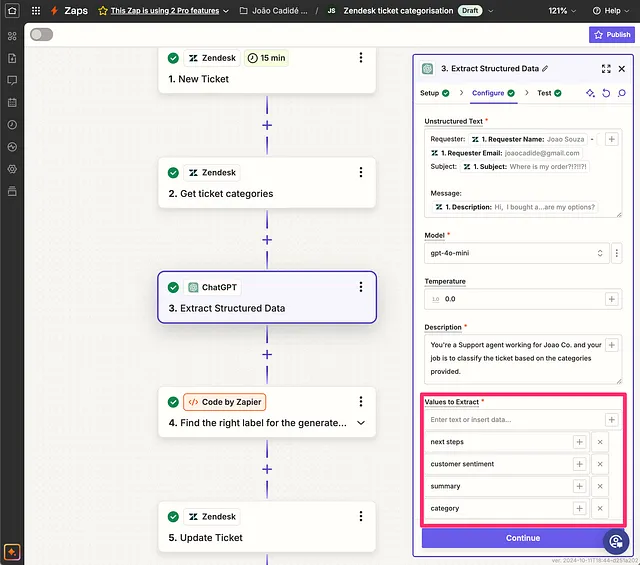
Task: Click the comment bubble icon in panel
Action: point(622,93)
